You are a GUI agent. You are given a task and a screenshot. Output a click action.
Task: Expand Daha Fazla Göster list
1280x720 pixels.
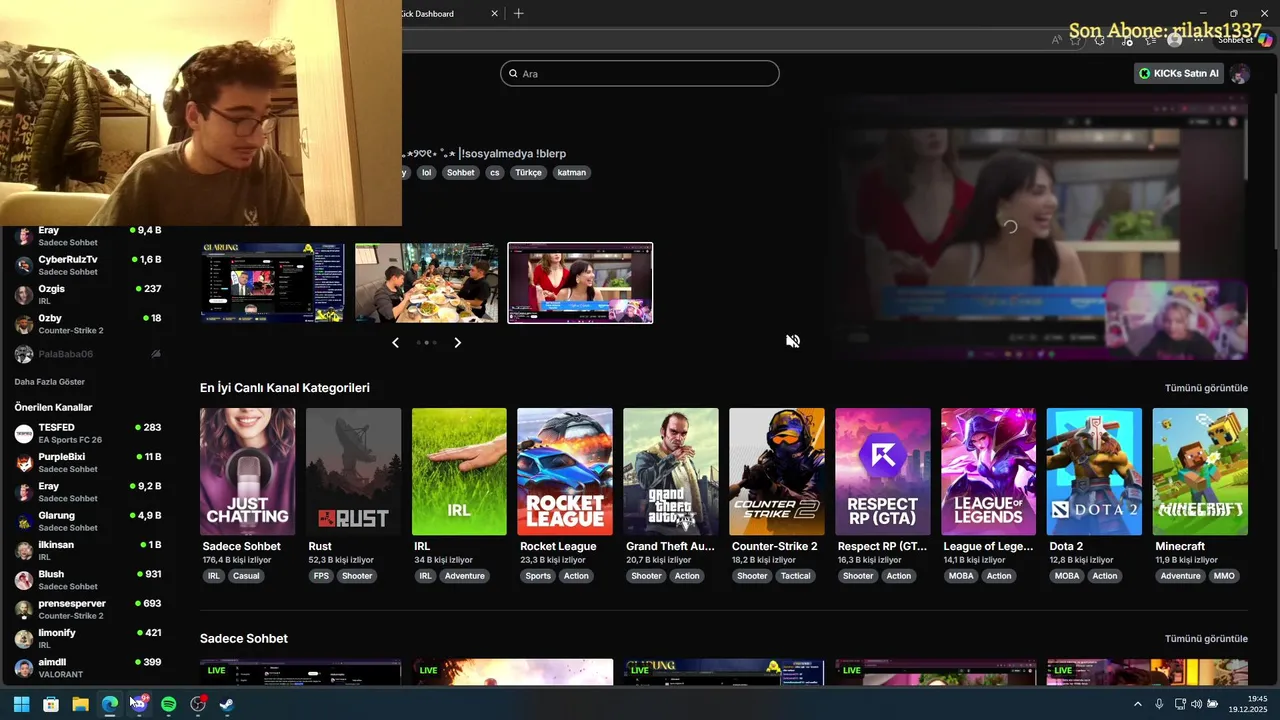[x=50, y=382]
